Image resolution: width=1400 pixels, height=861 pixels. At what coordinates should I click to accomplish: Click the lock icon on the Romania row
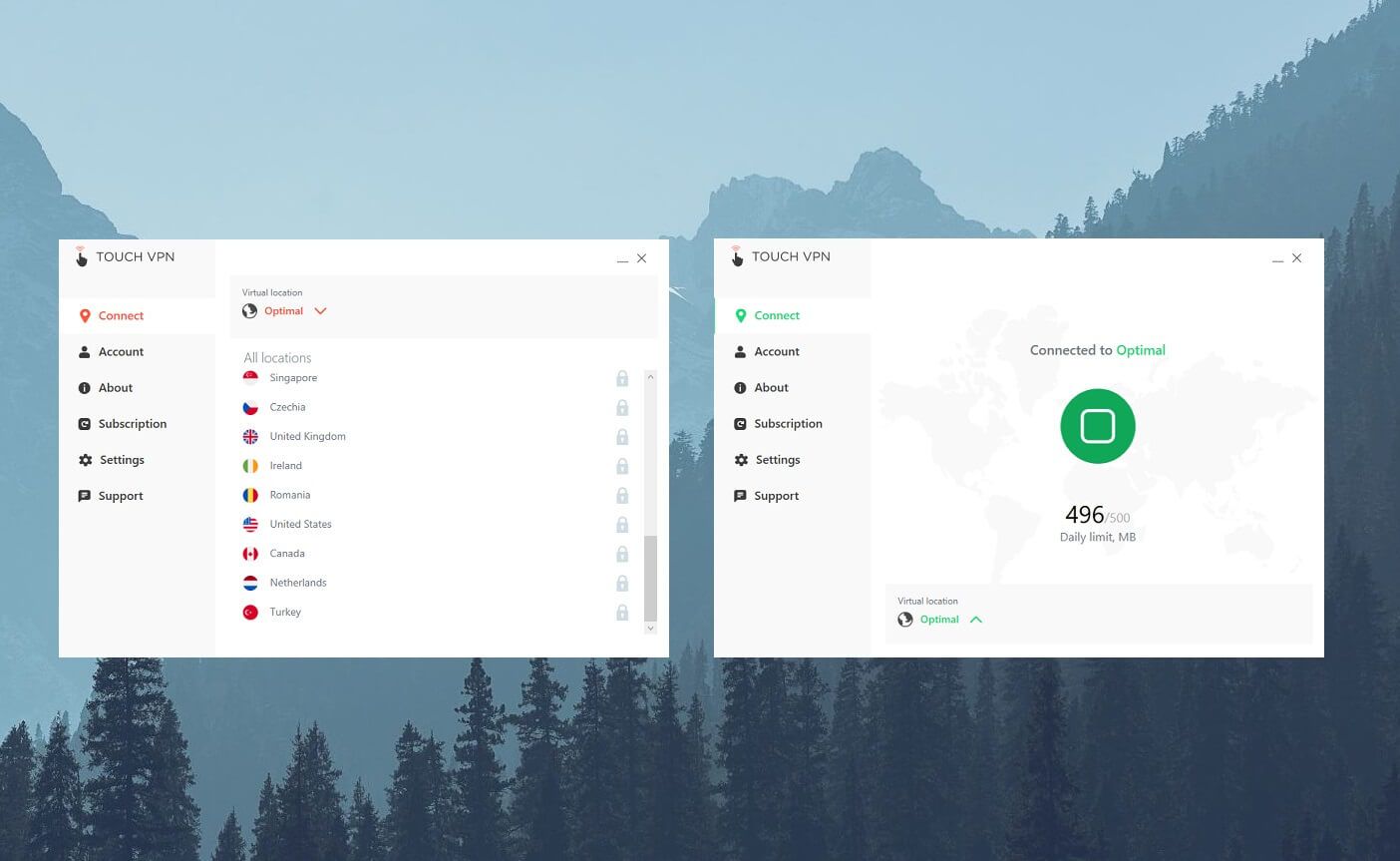[622, 495]
